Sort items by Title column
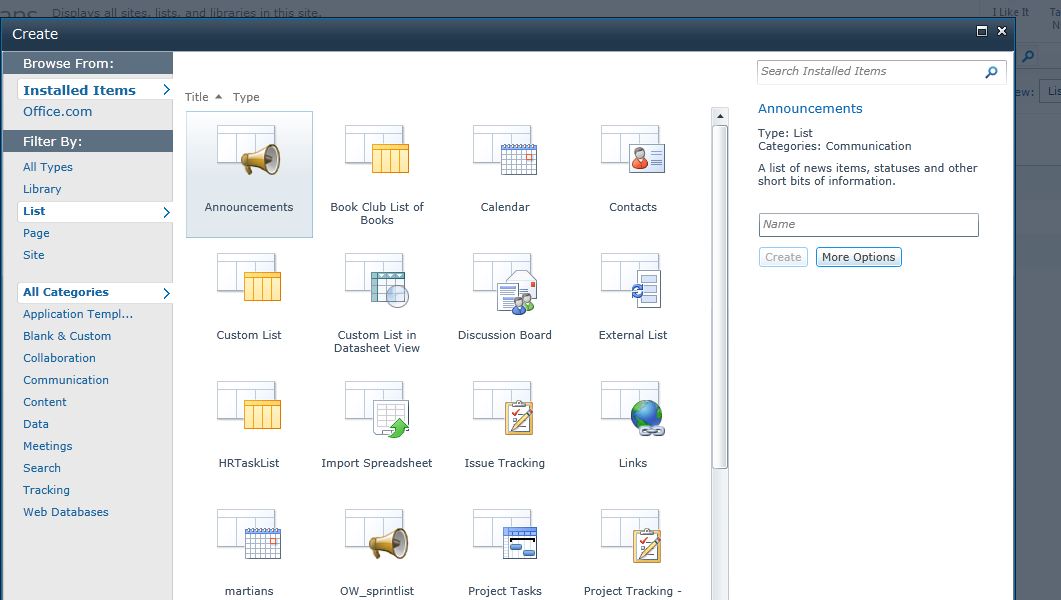The height and width of the screenshot is (600, 1061). click(x=197, y=97)
